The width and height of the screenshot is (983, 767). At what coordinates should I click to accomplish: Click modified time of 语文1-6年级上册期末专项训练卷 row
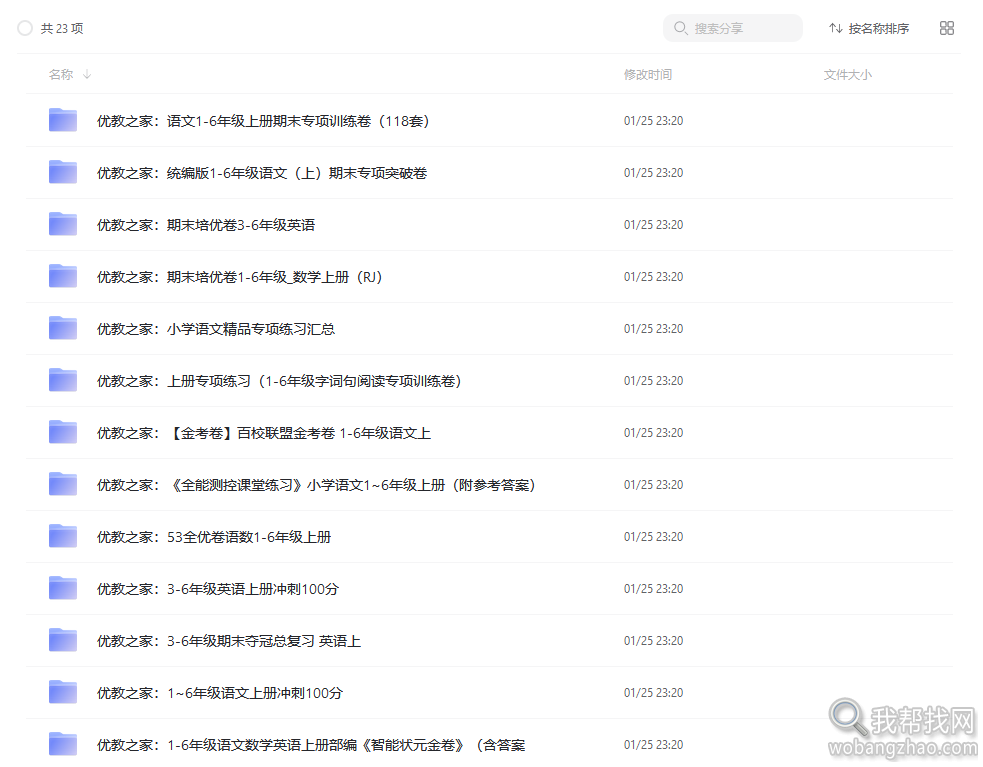click(x=653, y=120)
